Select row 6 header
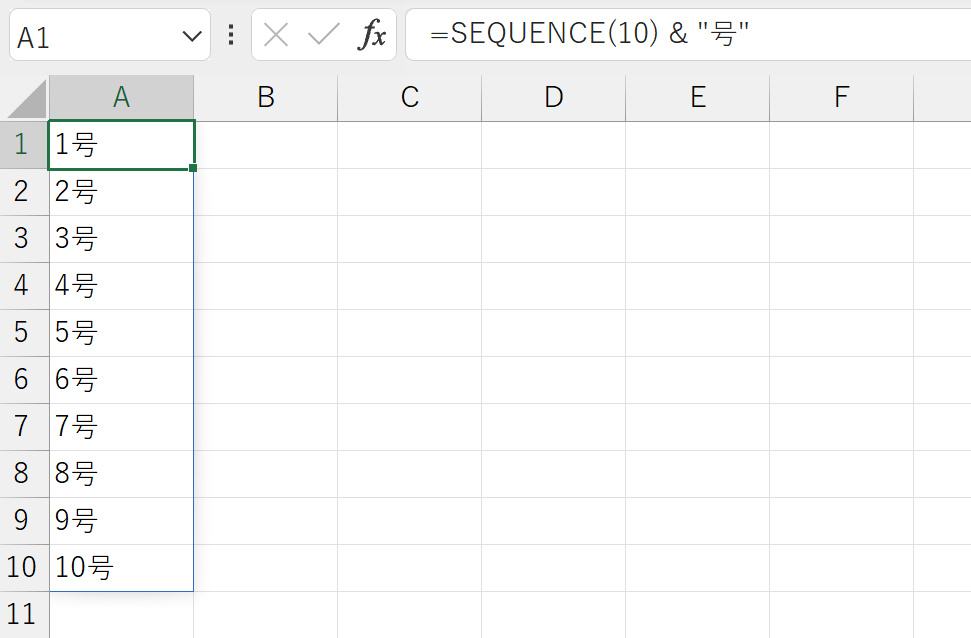971x638 pixels. coord(24,380)
